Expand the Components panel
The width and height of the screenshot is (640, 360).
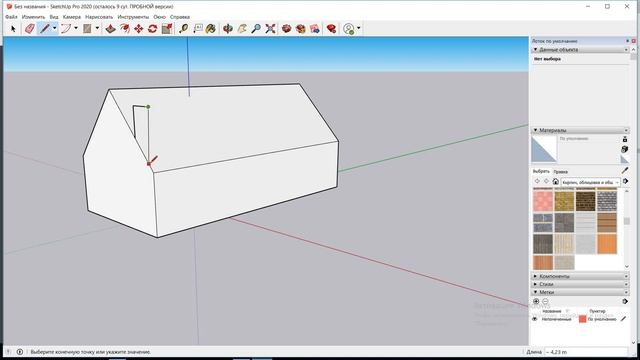[580, 276]
